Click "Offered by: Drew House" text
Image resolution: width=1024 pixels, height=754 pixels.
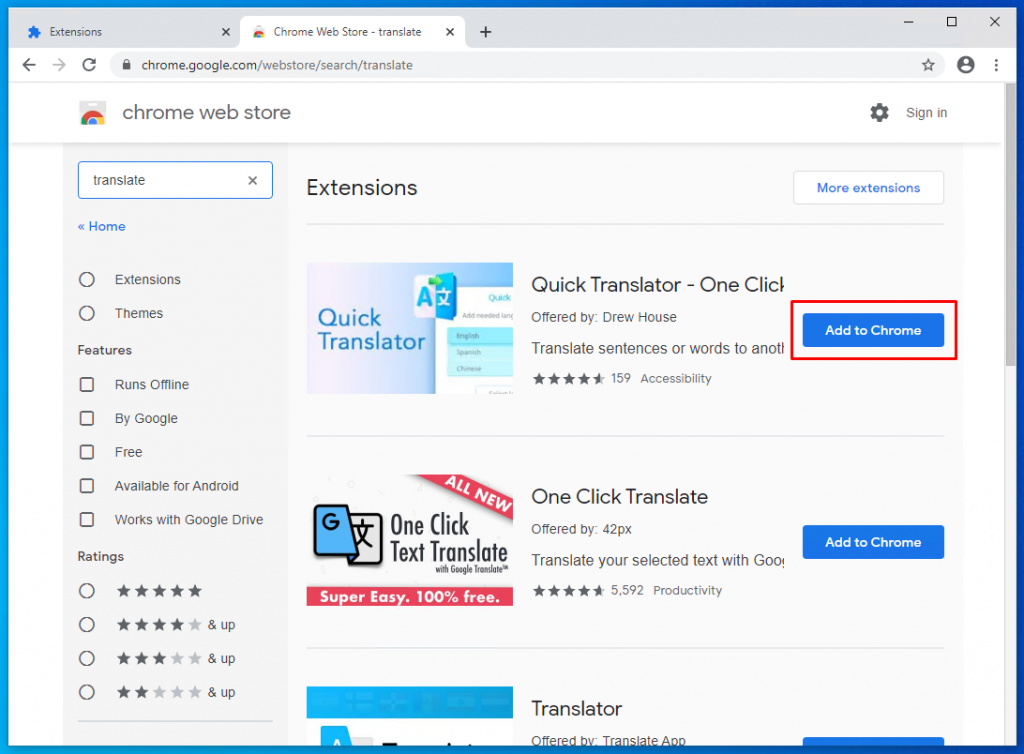point(603,317)
